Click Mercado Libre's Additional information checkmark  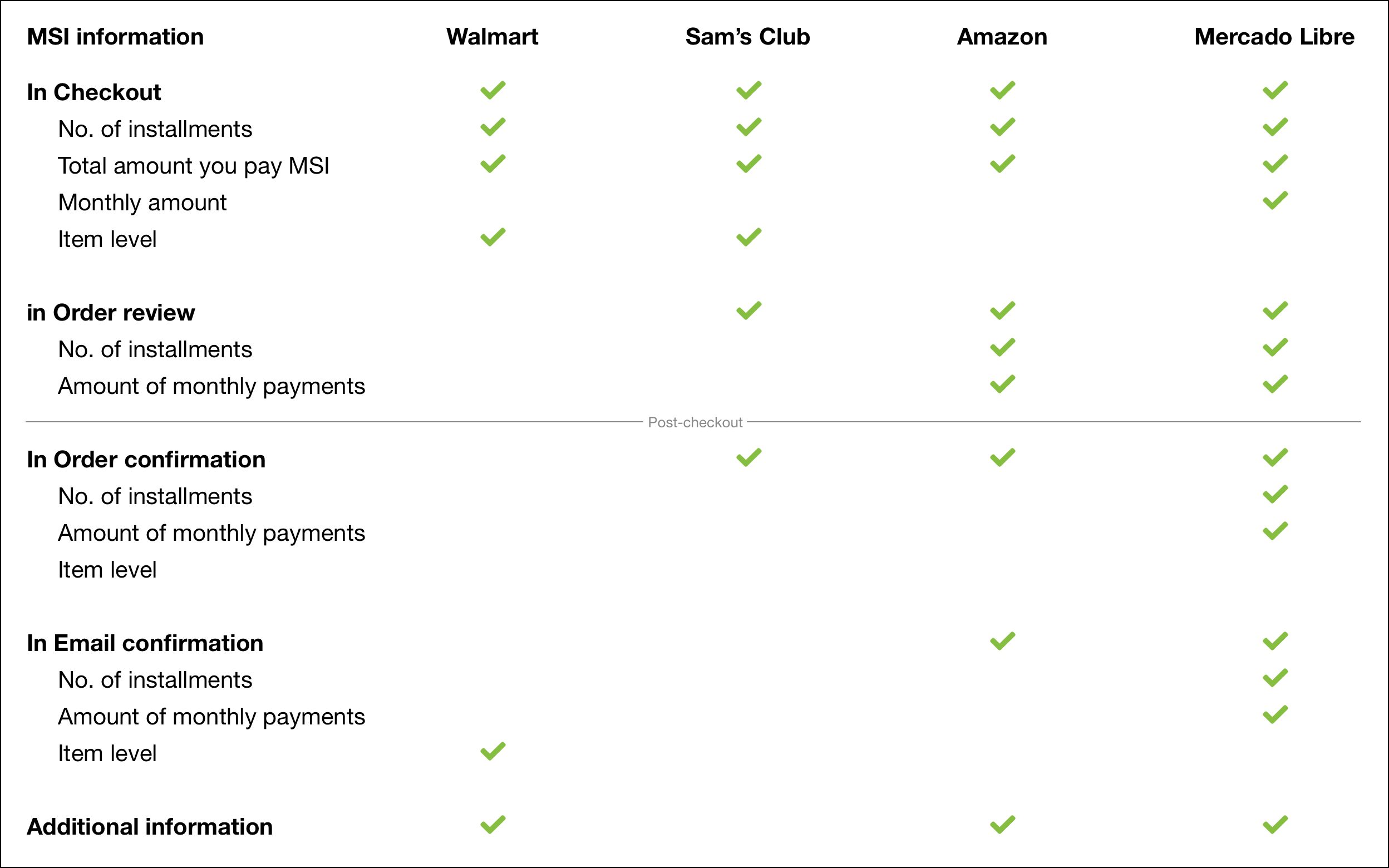(x=1275, y=825)
